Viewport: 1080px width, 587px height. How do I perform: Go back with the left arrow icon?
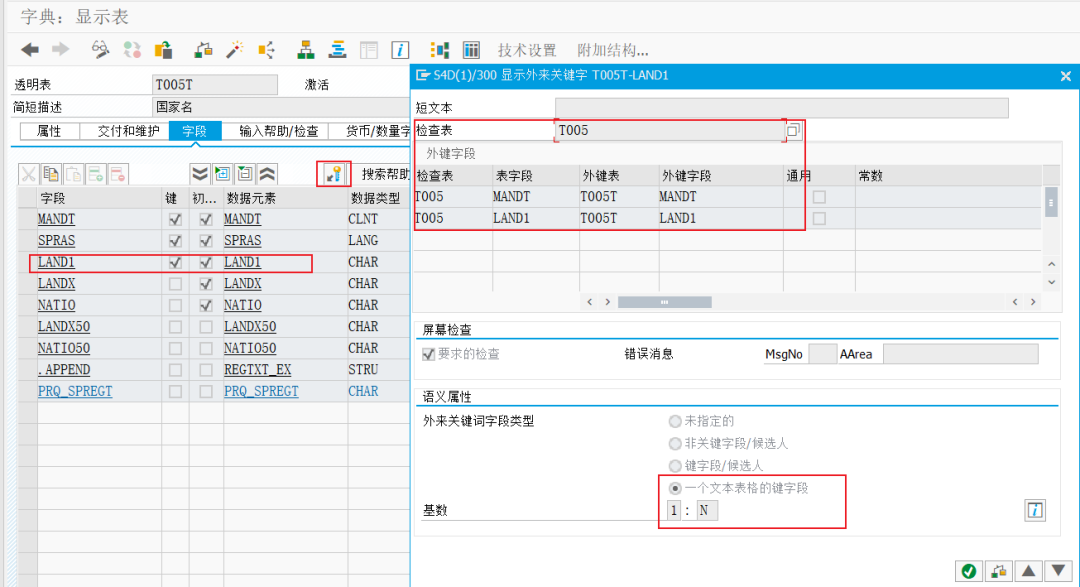pyautogui.click(x=30, y=50)
